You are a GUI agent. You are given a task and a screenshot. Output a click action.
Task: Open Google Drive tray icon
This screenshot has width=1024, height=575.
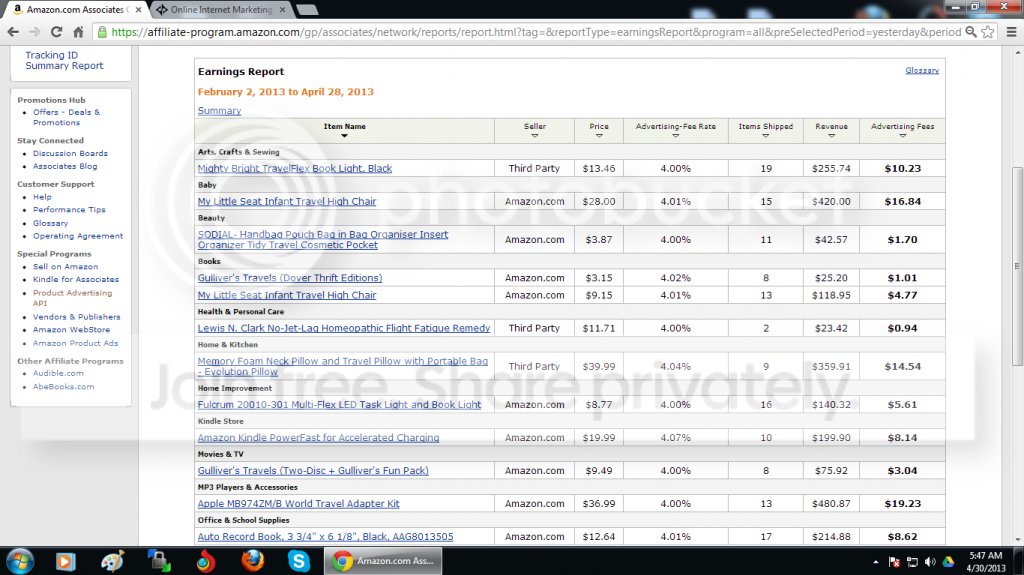[948, 562]
